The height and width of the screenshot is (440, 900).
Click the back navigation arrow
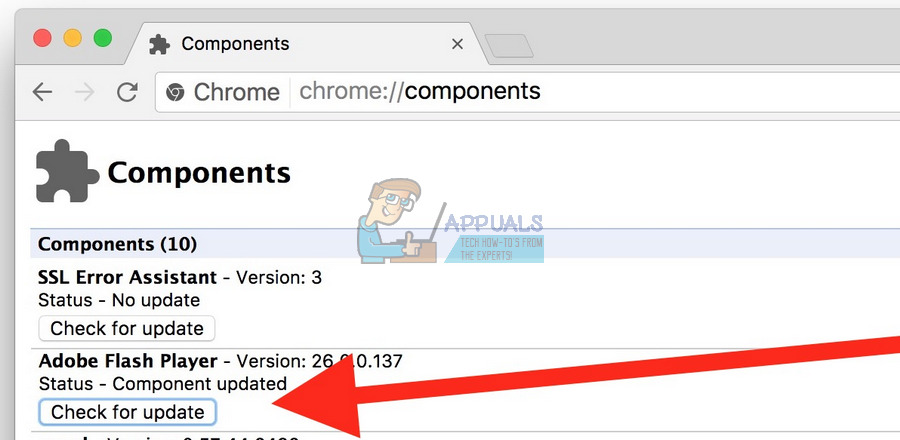[x=42, y=92]
